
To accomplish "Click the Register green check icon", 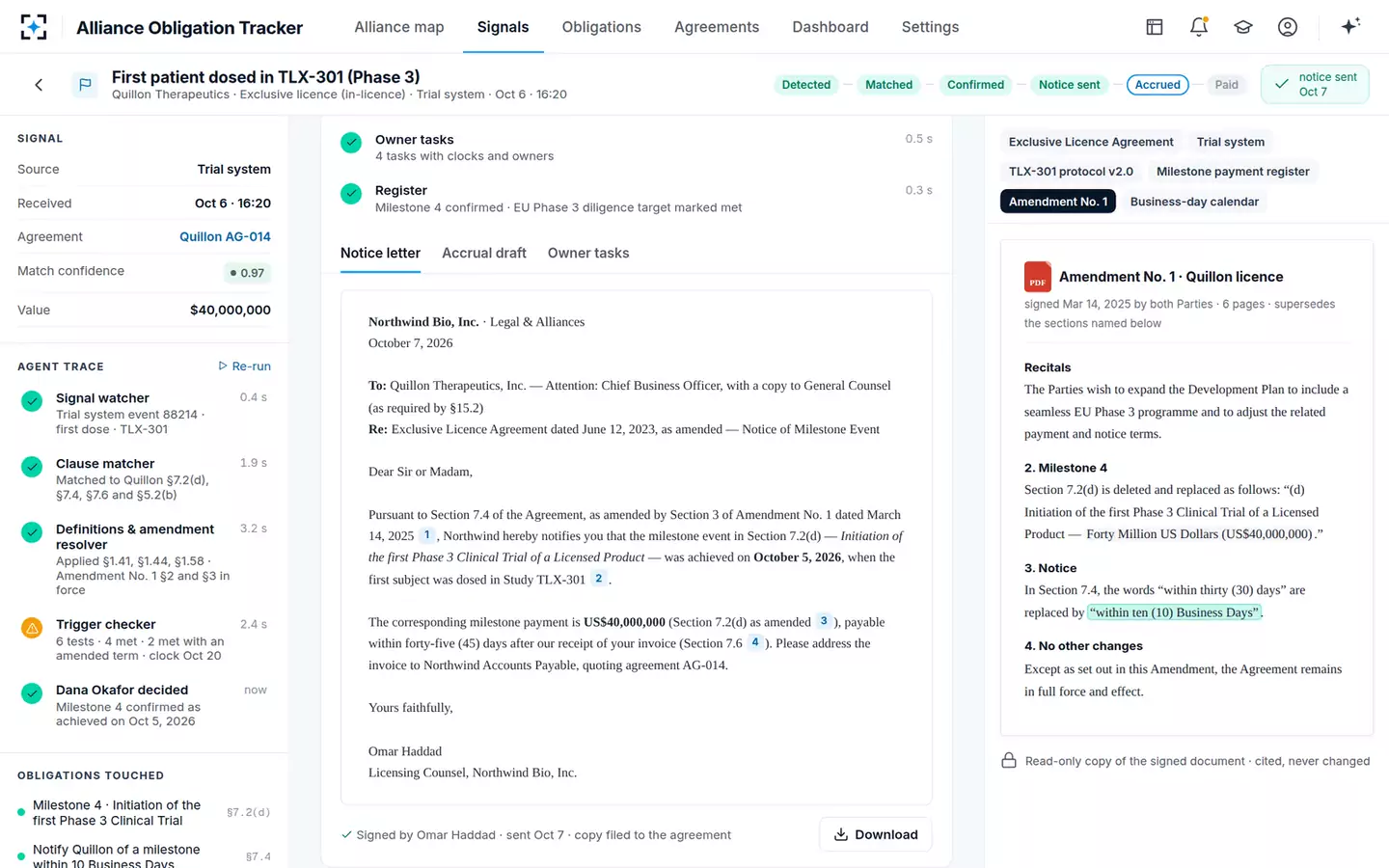I will (x=351, y=194).
